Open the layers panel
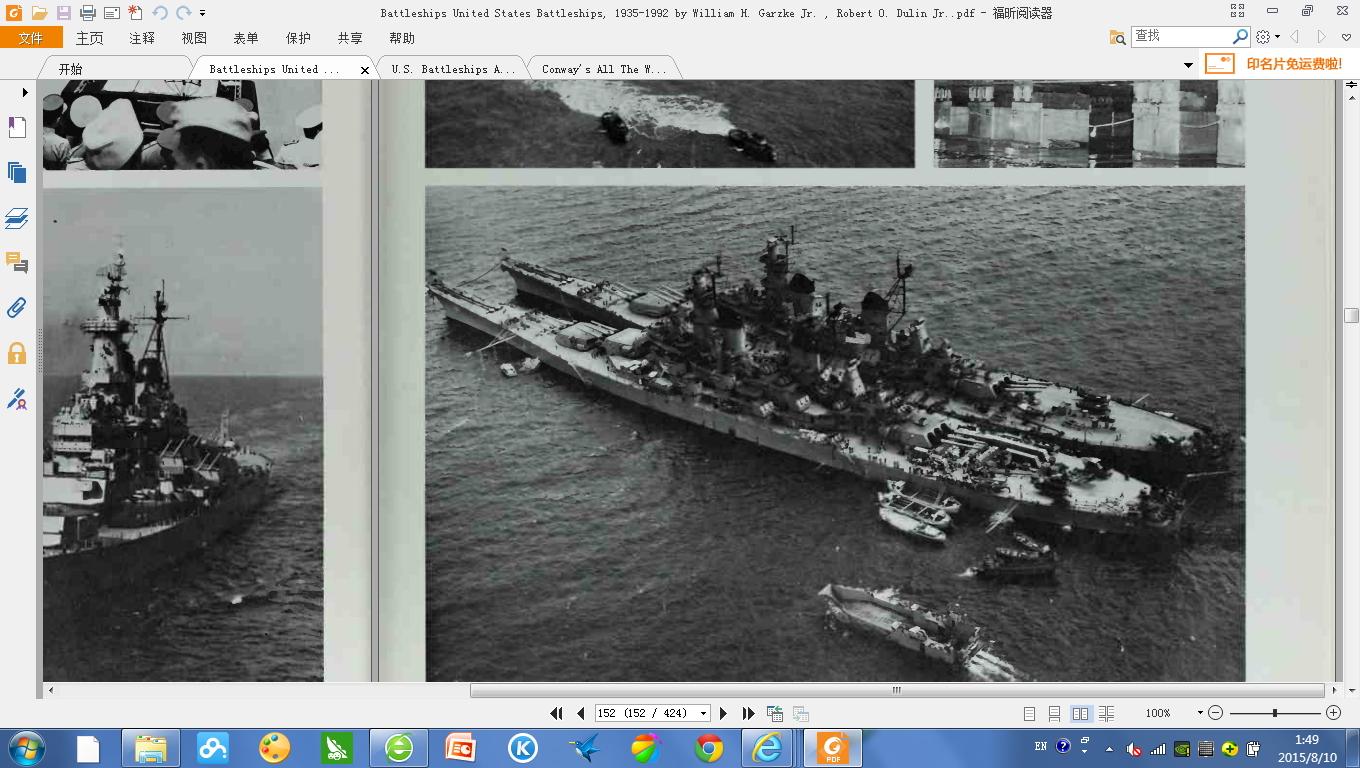 17,218
